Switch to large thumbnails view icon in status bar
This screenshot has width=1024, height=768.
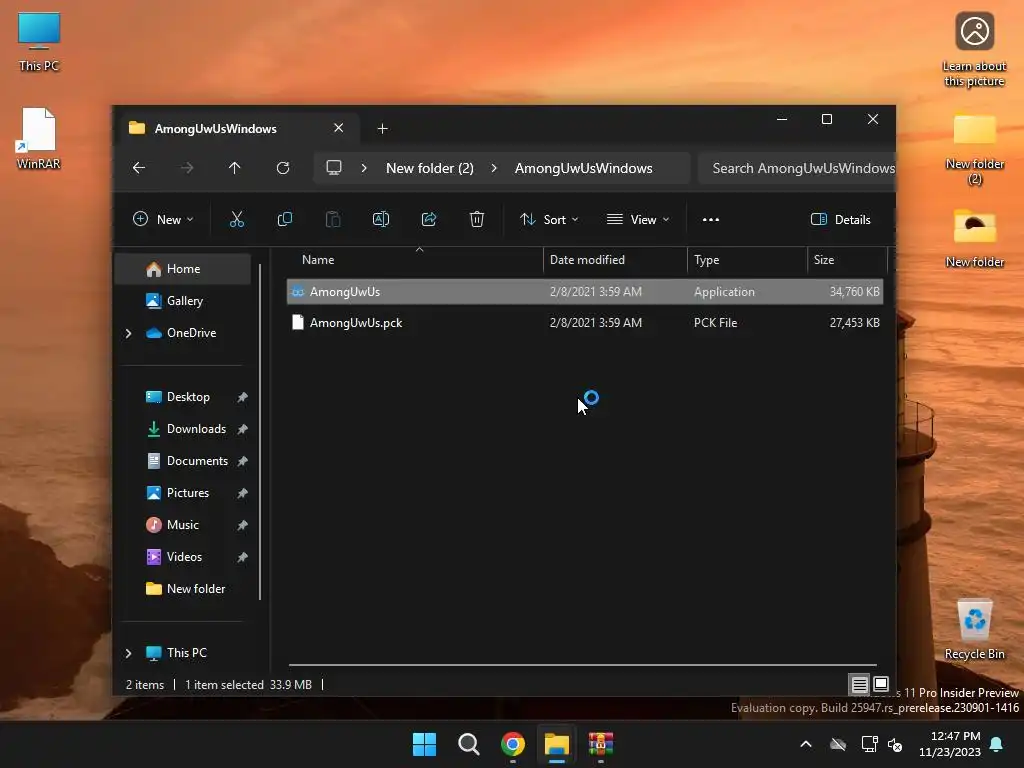[x=880, y=684]
